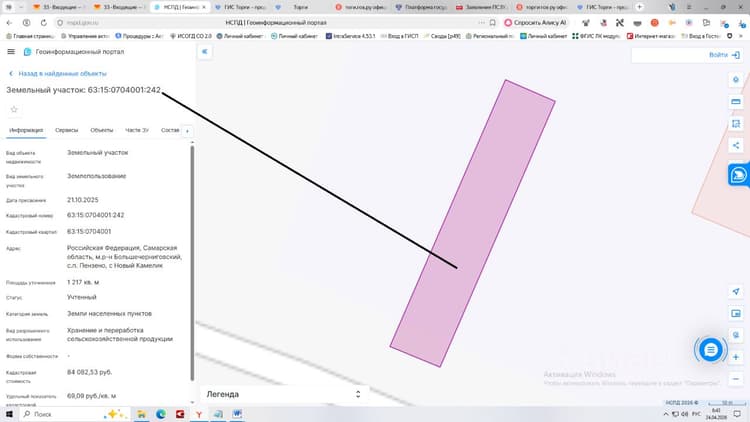Bookmark page with the bookmark icon
The height and width of the screenshot is (422, 750).
pyautogui.click(x=493, y=22)
